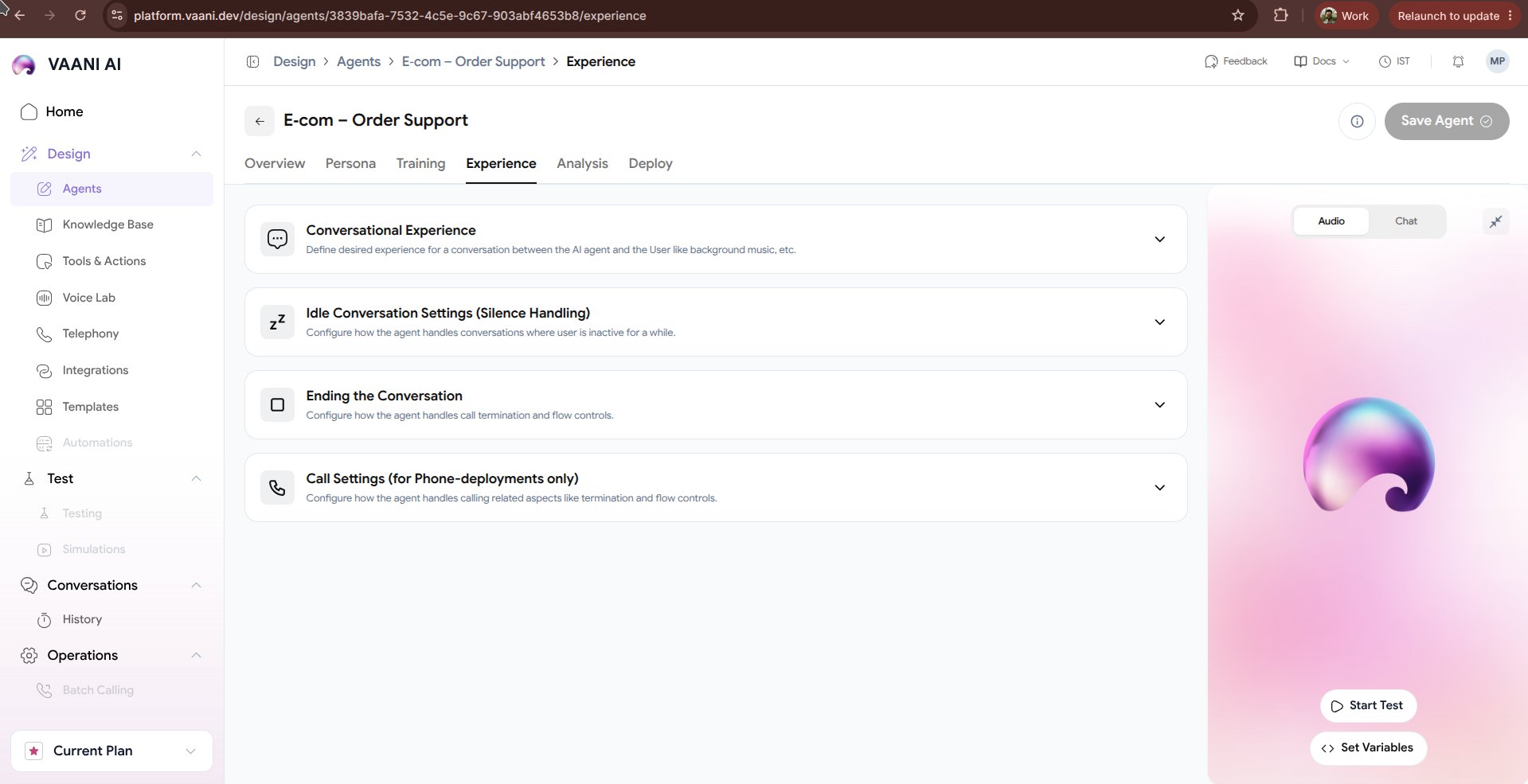The image size is (1528, 784).
Task: Click the IST timezone selector
Action: tap(1394, 61)
